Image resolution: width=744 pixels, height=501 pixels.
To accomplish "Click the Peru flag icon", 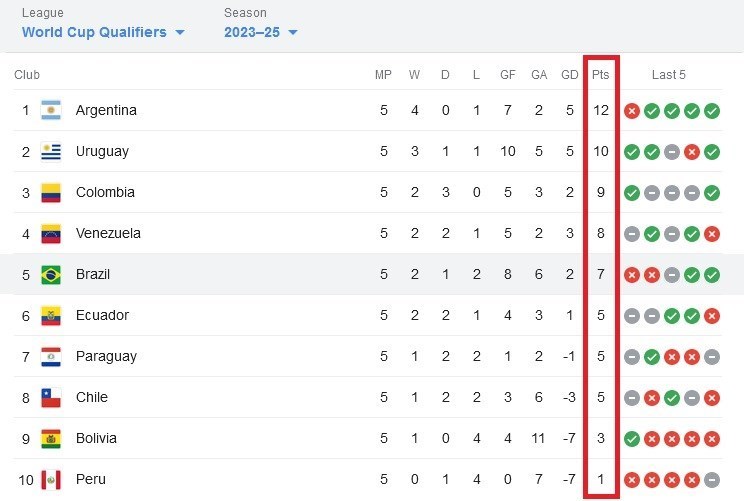I will (51, 480).
